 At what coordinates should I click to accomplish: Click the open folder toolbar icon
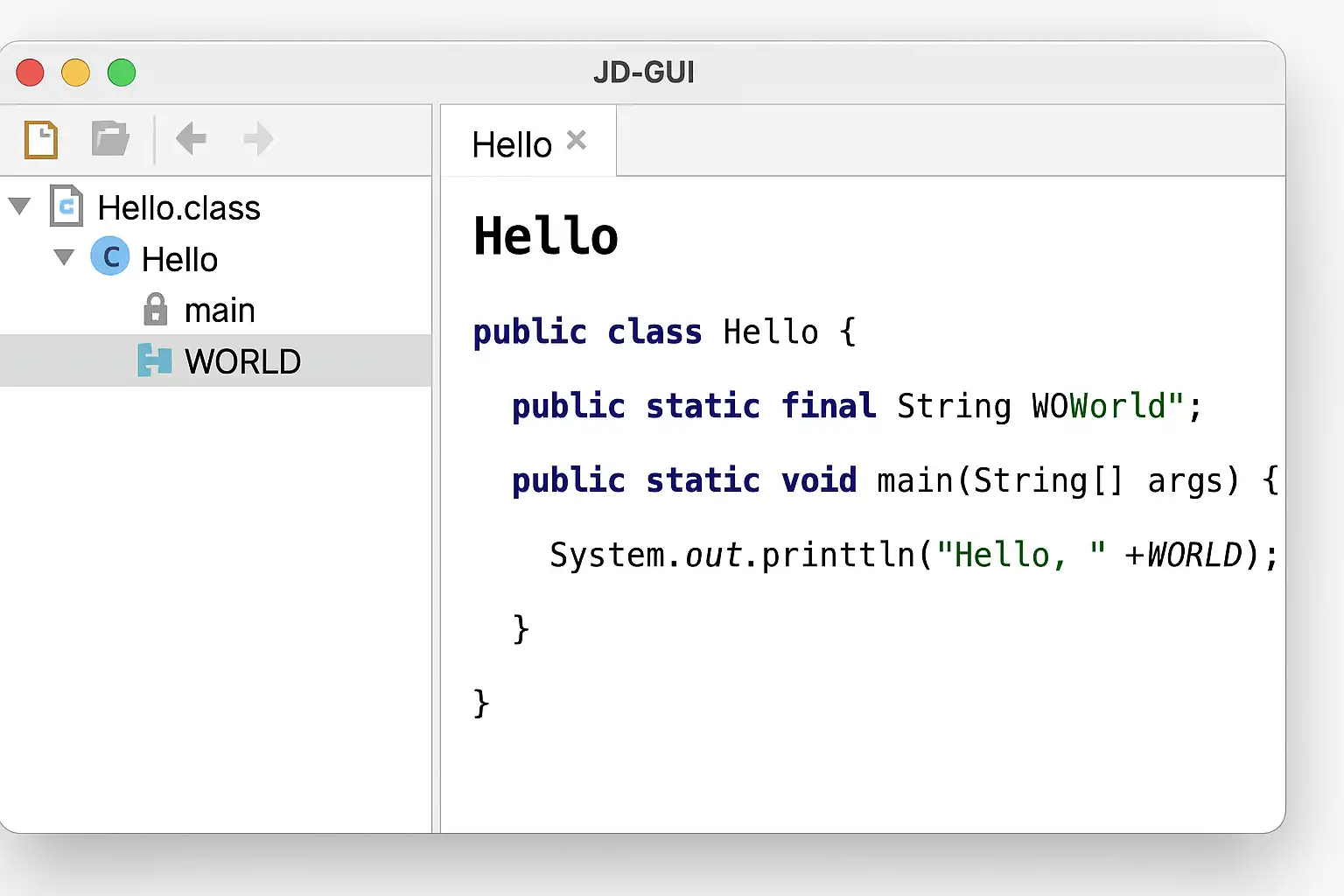[x=110, y=138]
